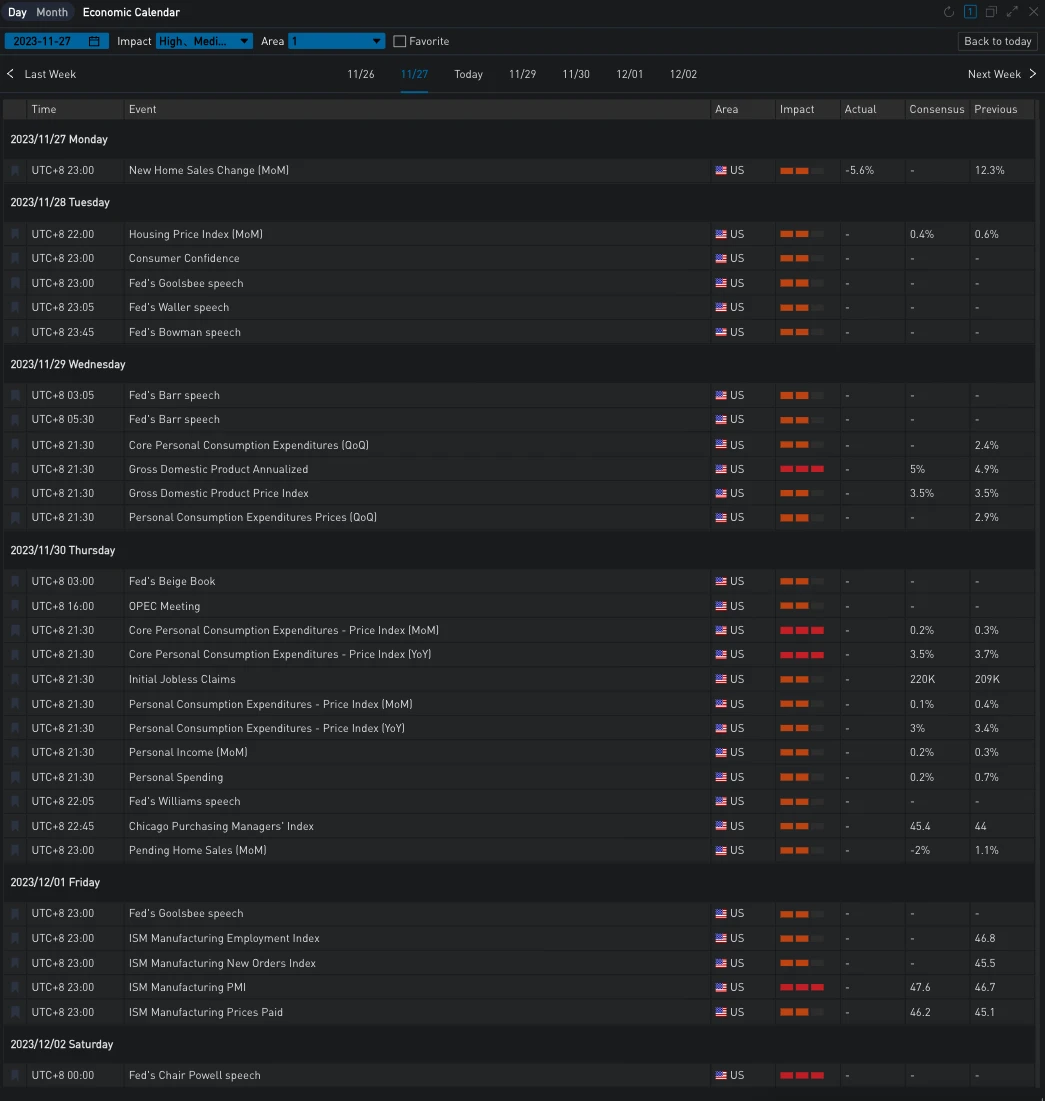Open date picker calendar icon
This screenshot has width=1045, height=1101.
(x=94, y=41)
